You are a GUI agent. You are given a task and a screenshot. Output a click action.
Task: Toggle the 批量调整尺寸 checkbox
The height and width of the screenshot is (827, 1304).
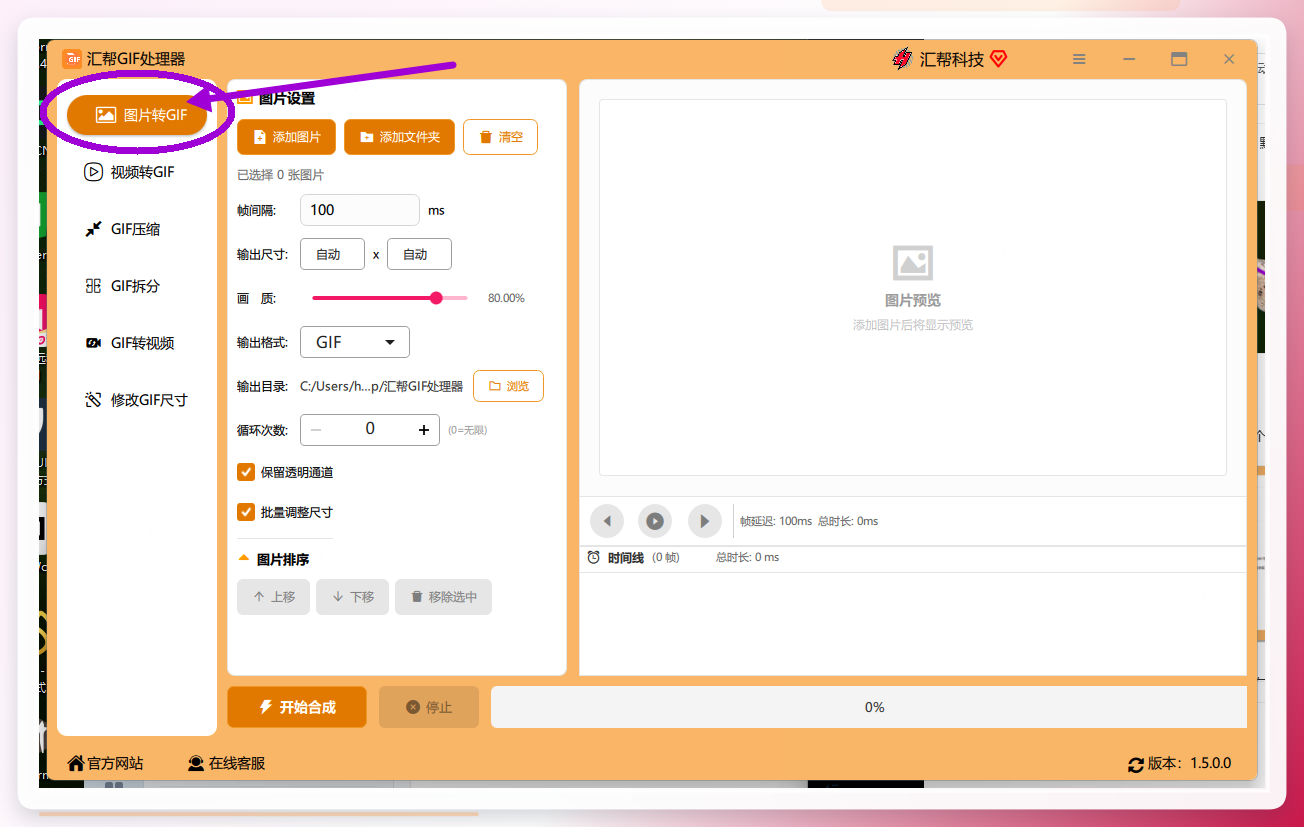pyautogui.click(x=246, y=512)
